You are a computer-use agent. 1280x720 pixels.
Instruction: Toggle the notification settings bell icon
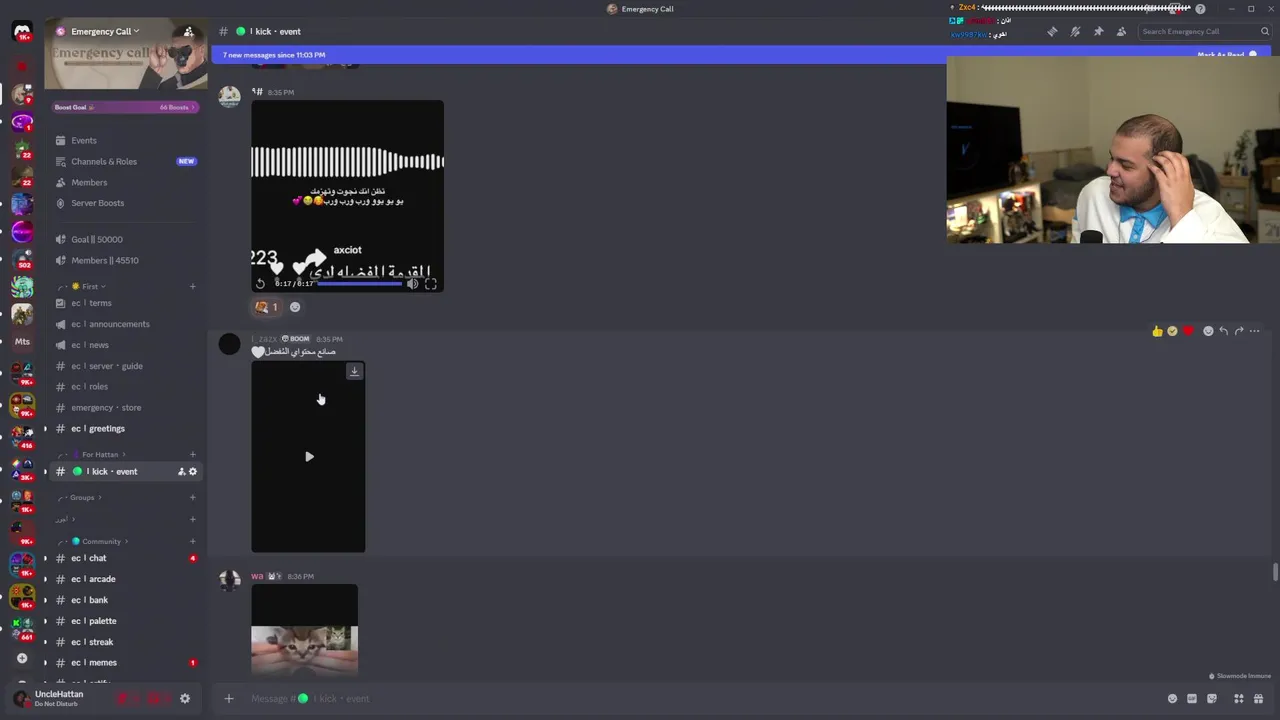[1075, 31]
